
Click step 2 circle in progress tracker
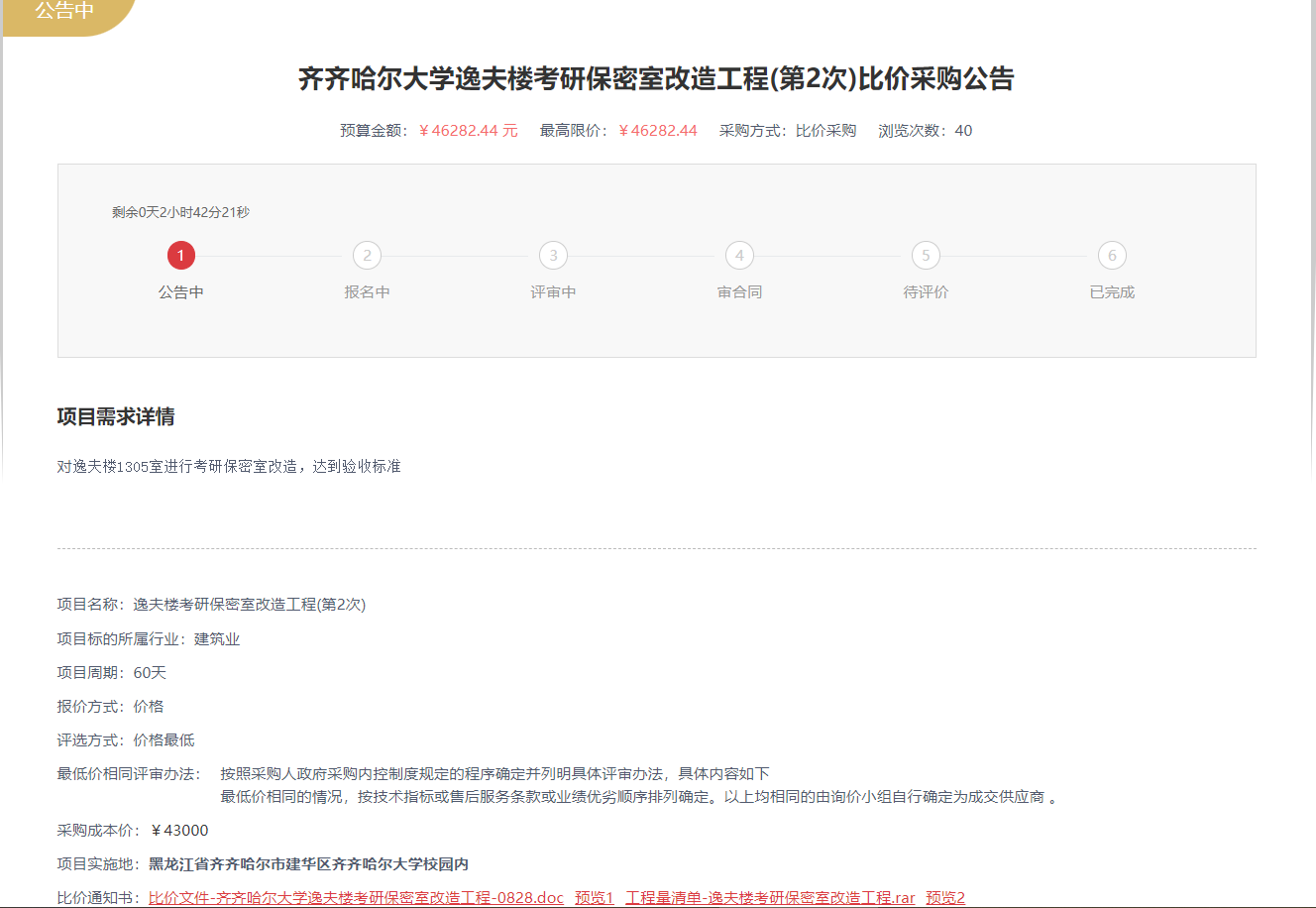(367, 256)
